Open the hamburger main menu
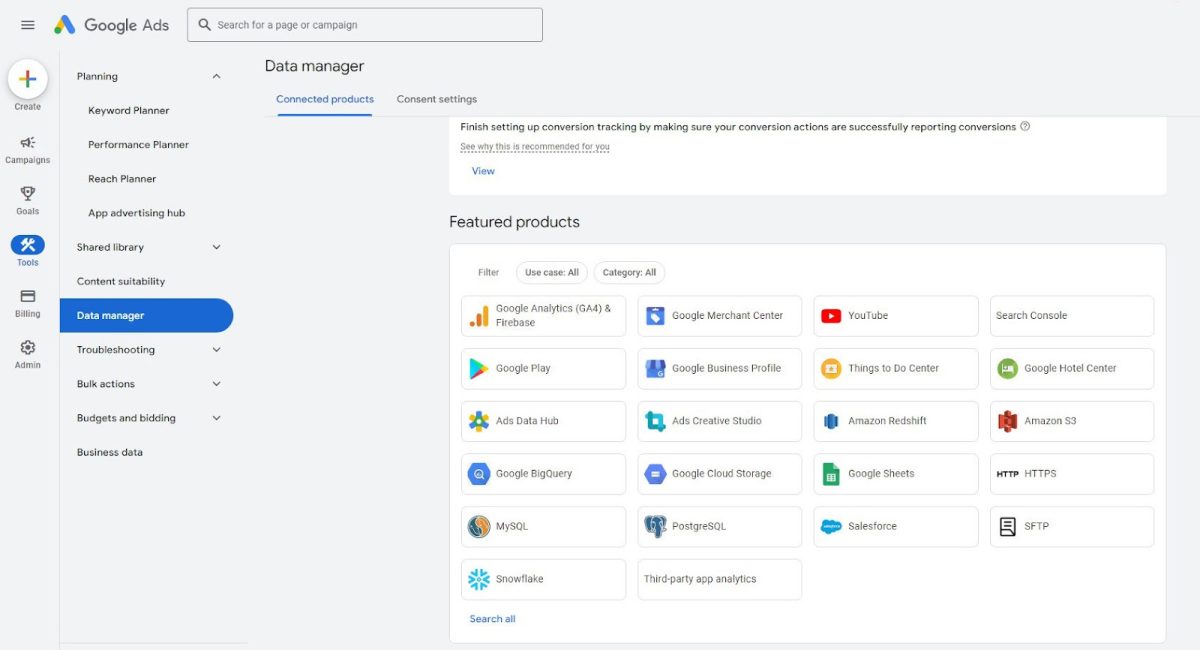 point(28,25)
